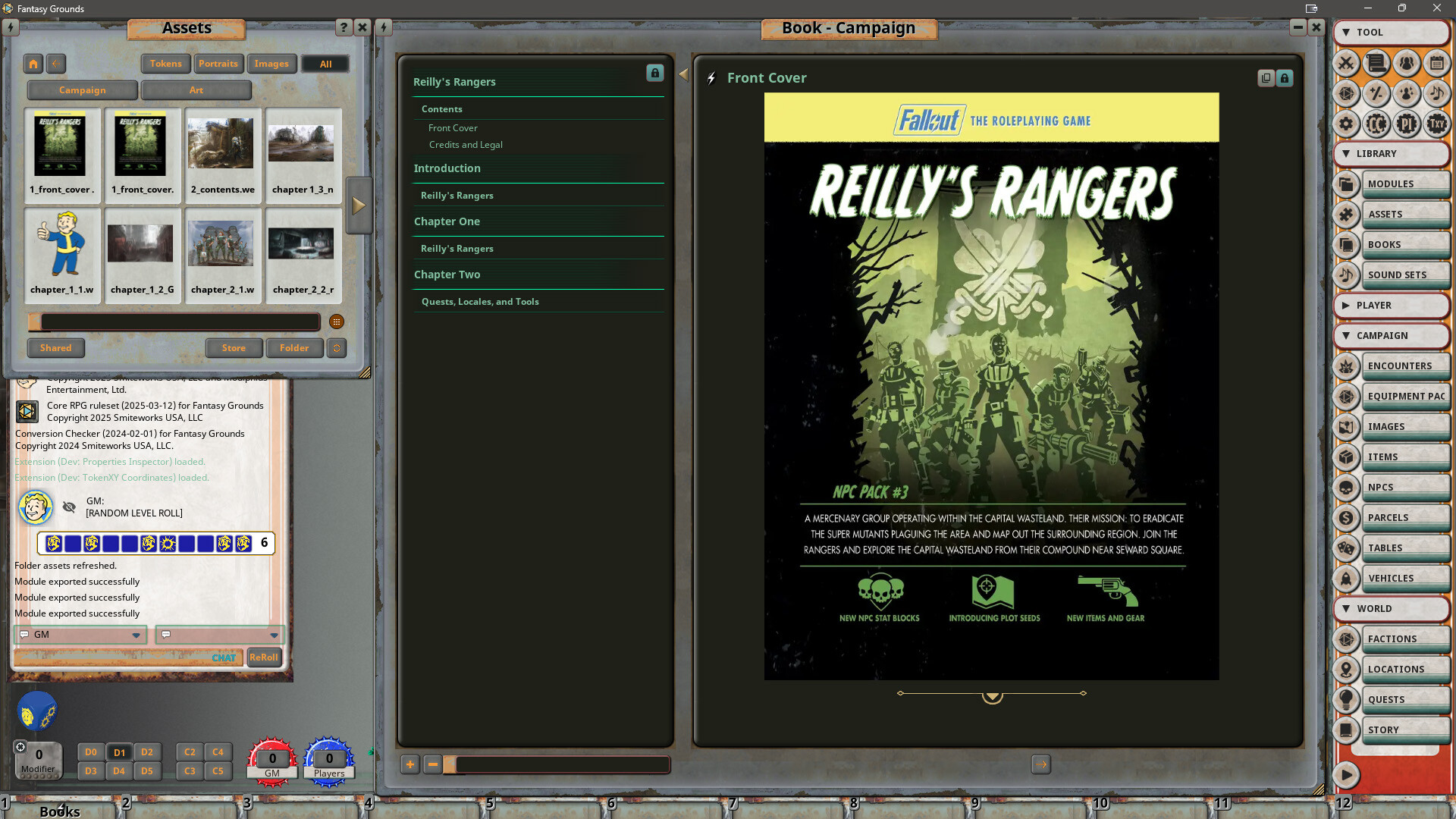
Task: Open the Options gear icon
Action: click(1347, 124)
